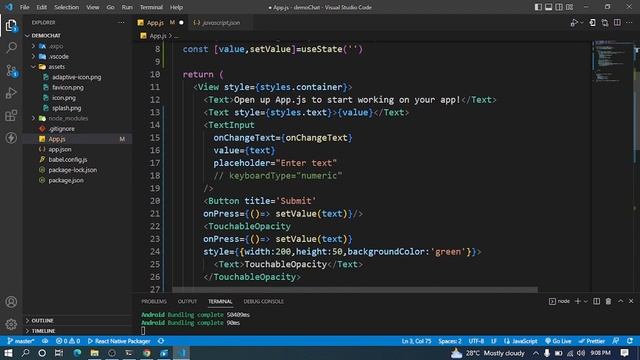Click the Spaces: 2 indentation indicator
The width and height of the screenshot is (640, 360).
coord(450,341)
